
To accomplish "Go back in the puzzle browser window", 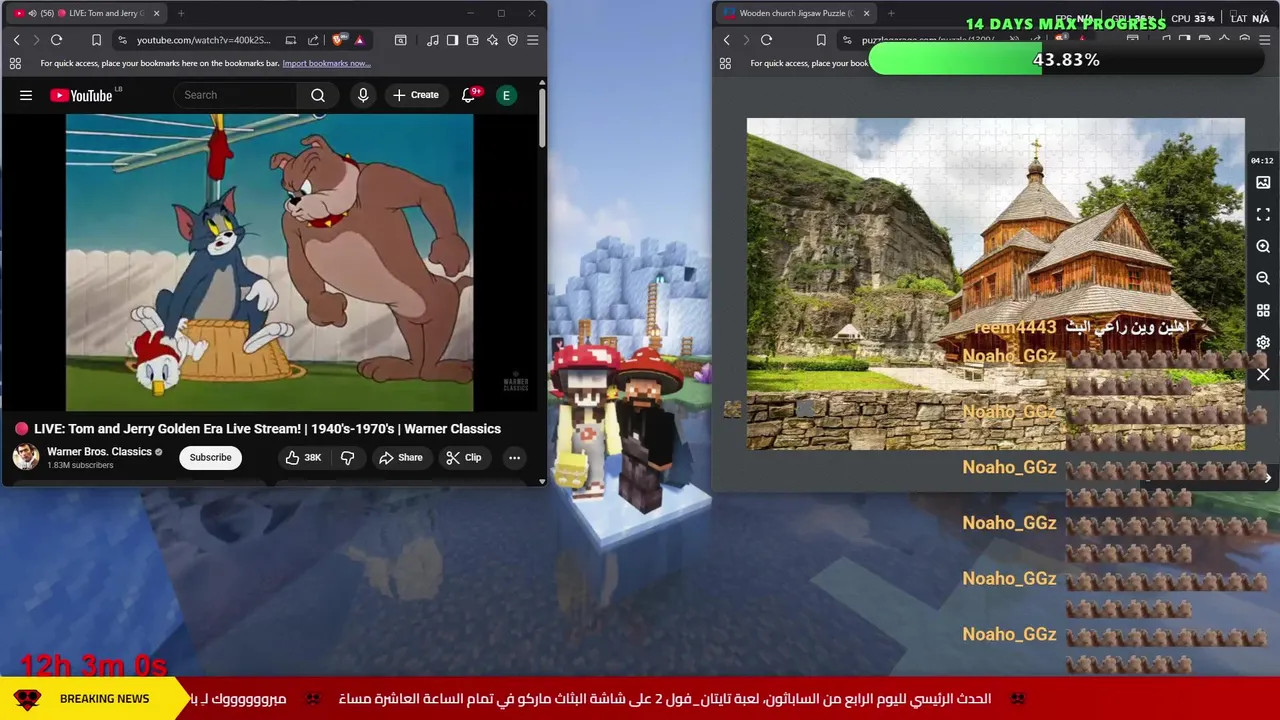I will click(726, 40).
